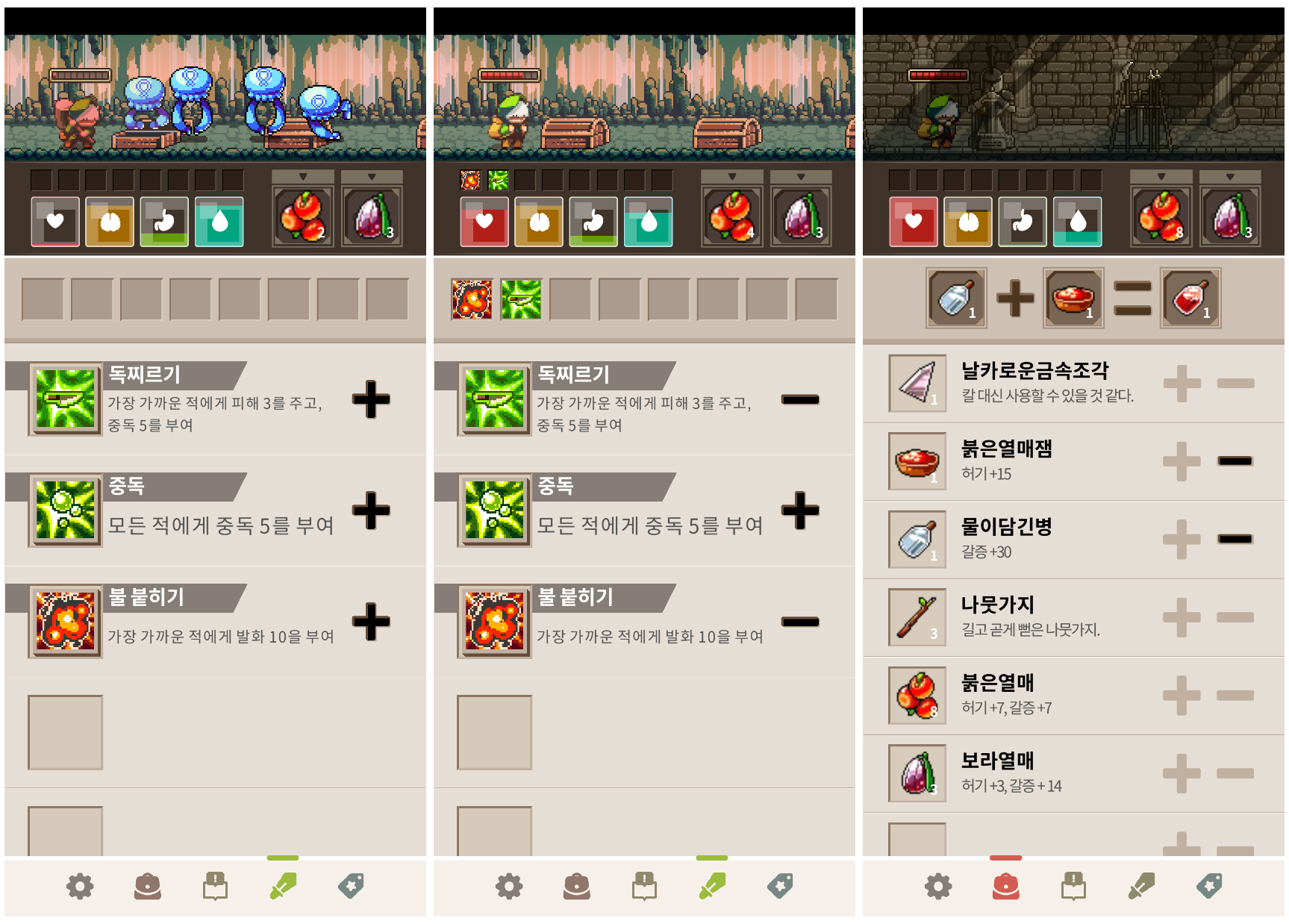The height and width of the screenshot is (924, 1289).
Task: Click the fire skill icon in the middle panel's equipped slots
Action: click(x=472, y=299)
